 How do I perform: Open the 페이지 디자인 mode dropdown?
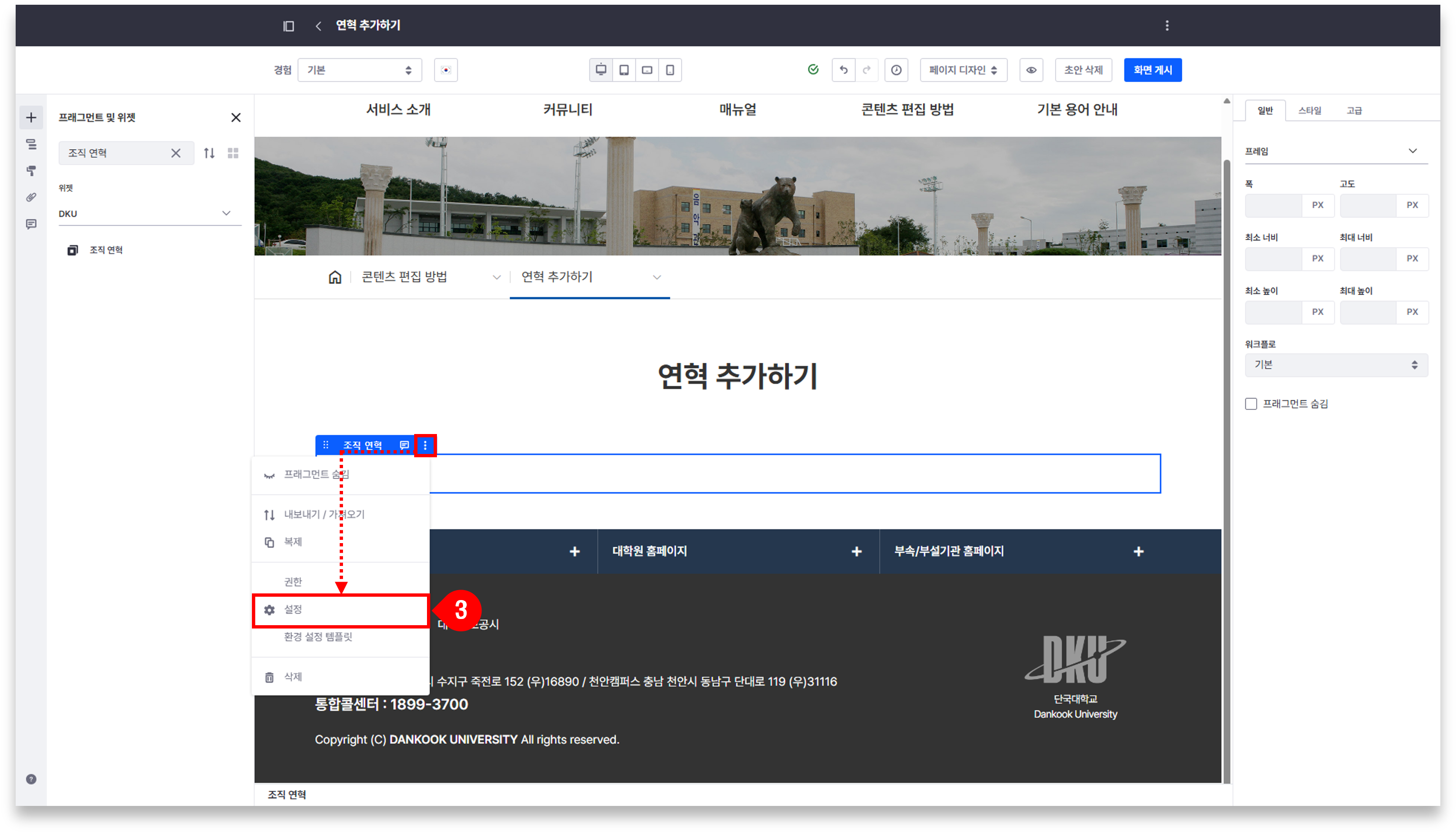coord(963,70)
